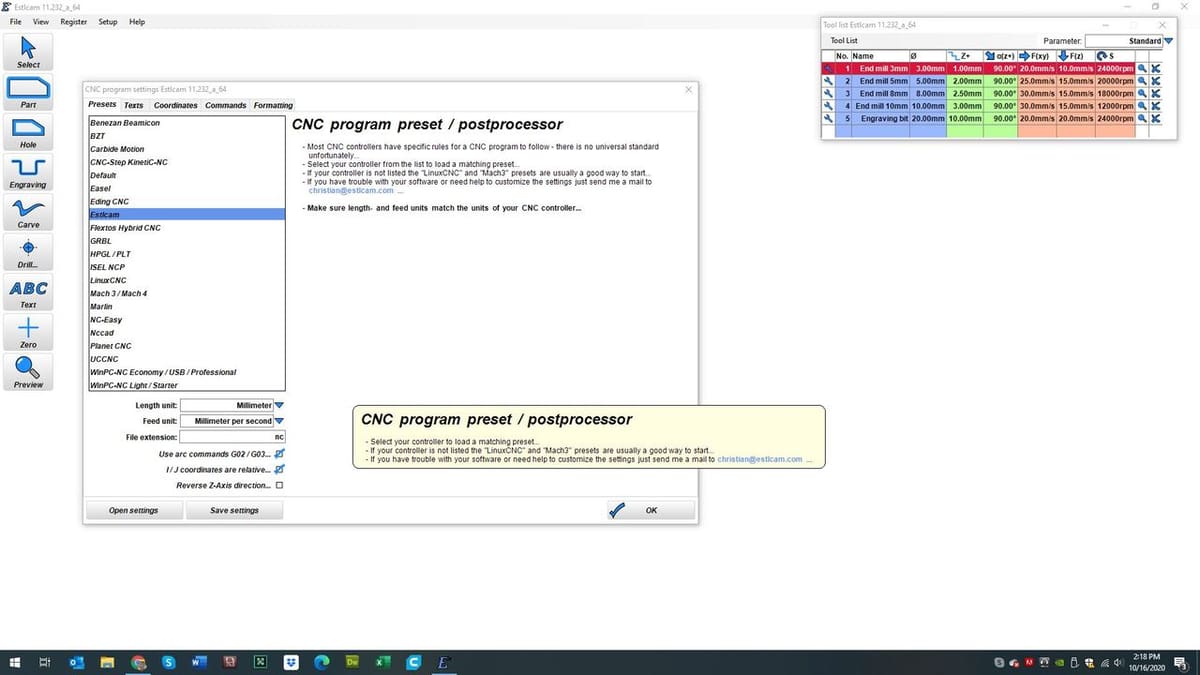Switch to the Texts tab
1200x675 pixels.
click(x=134, y=105)
